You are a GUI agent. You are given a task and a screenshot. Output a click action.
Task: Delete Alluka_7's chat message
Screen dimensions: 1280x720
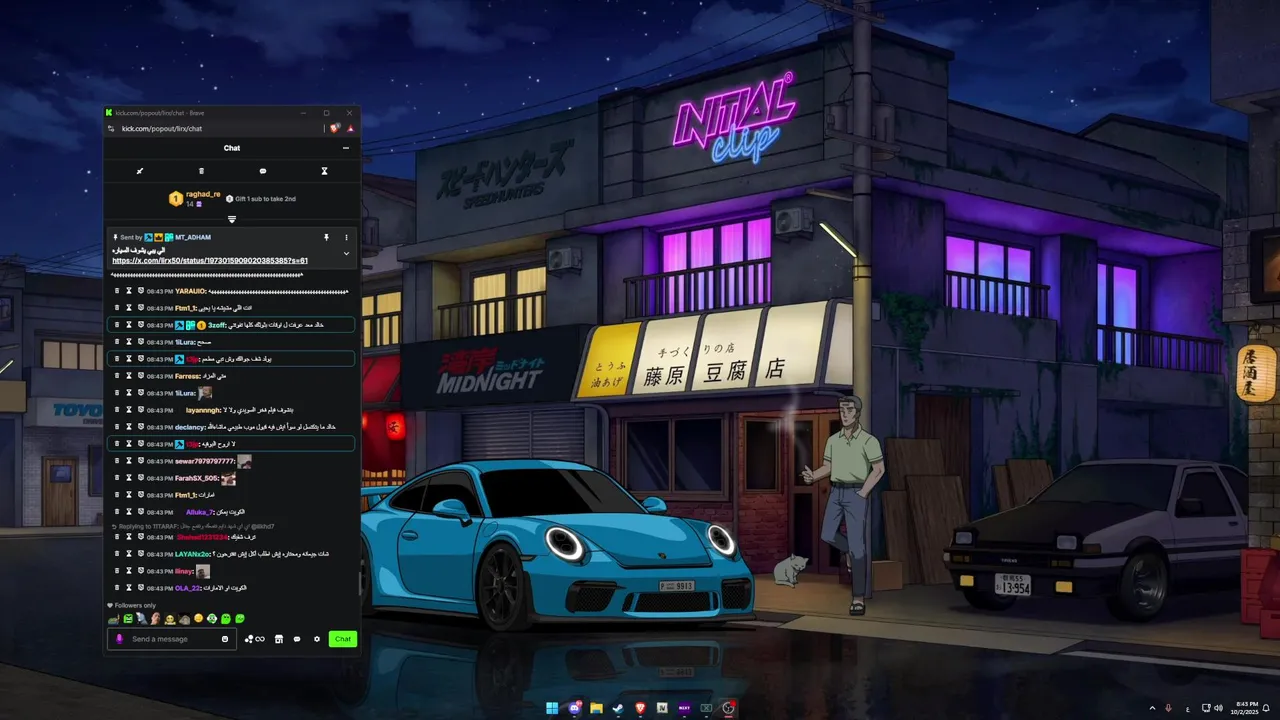(117, 512)
